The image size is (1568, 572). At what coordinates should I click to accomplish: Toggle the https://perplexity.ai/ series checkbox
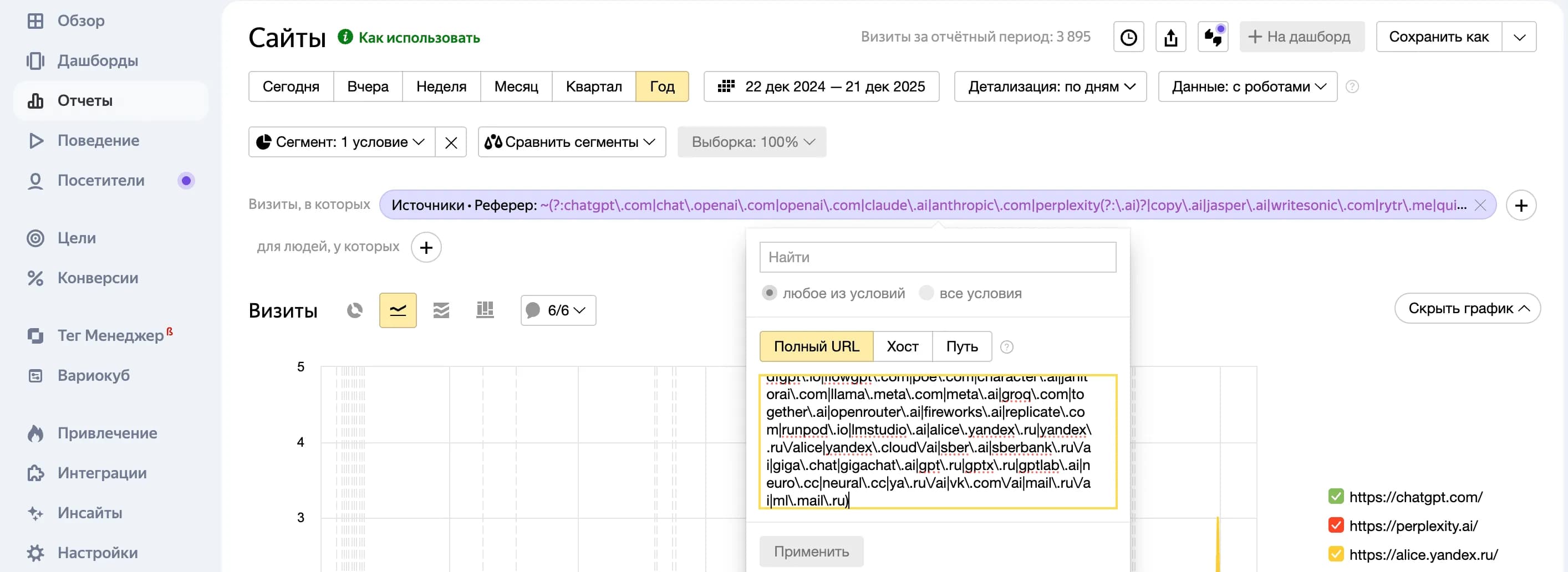tap(1336, 525)
